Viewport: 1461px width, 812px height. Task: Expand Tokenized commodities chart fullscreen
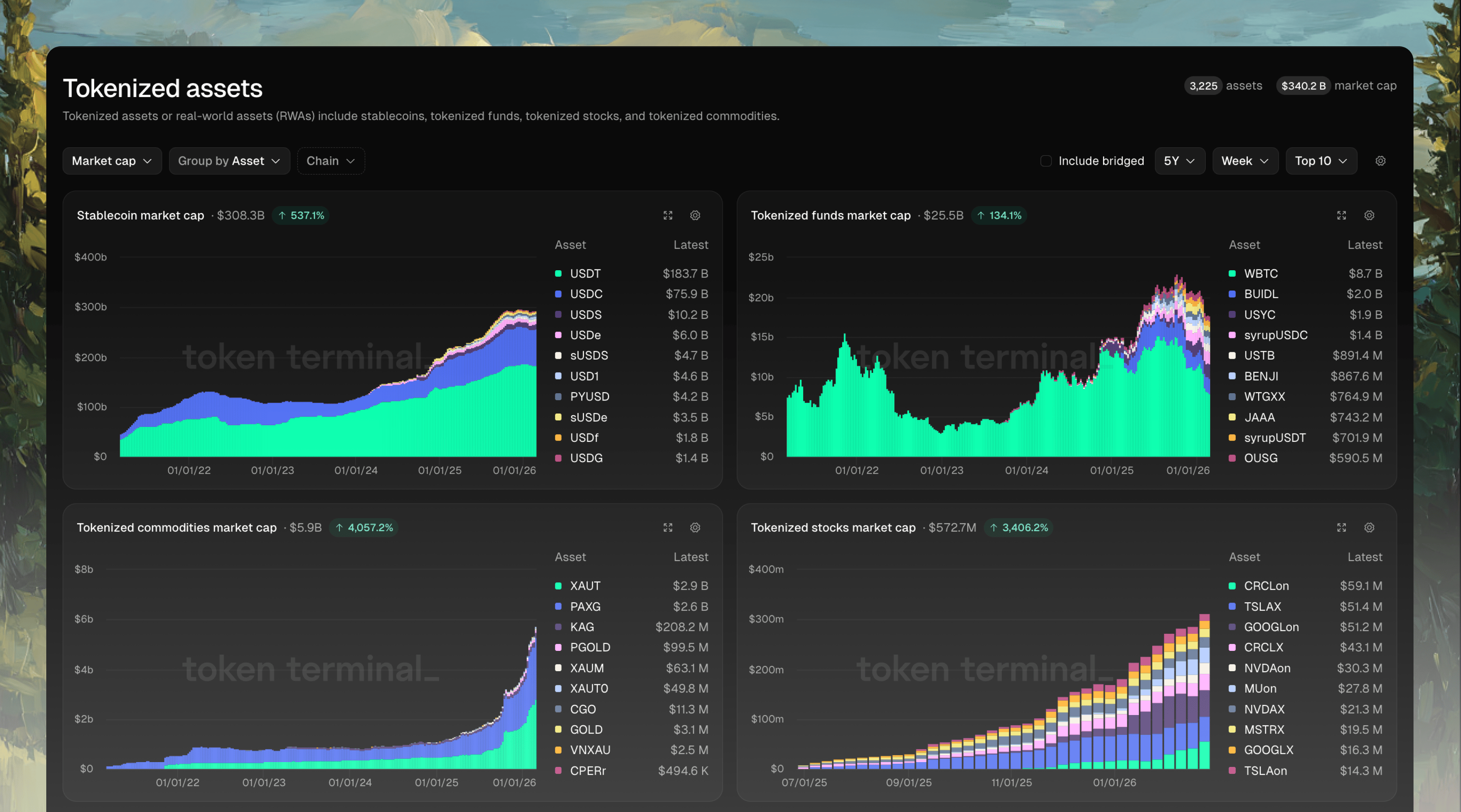tap(668, 528)
